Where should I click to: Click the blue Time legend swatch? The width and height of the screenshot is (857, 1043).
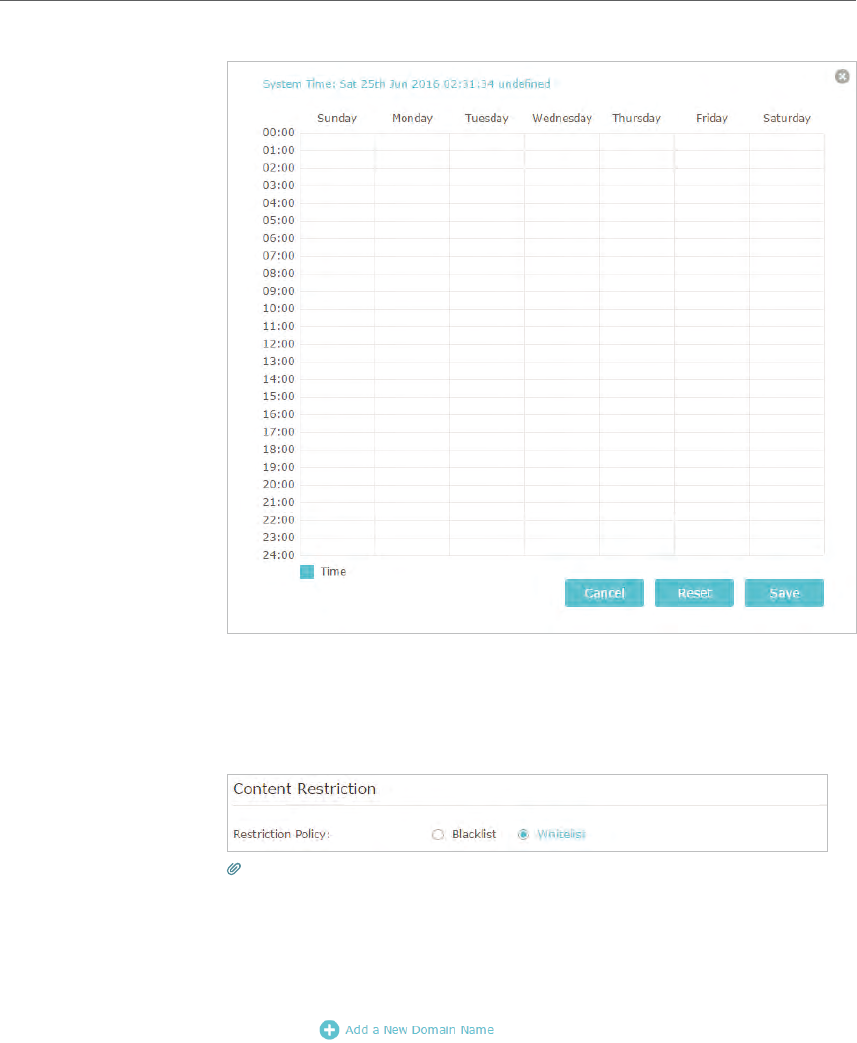[x=307, y=572]
